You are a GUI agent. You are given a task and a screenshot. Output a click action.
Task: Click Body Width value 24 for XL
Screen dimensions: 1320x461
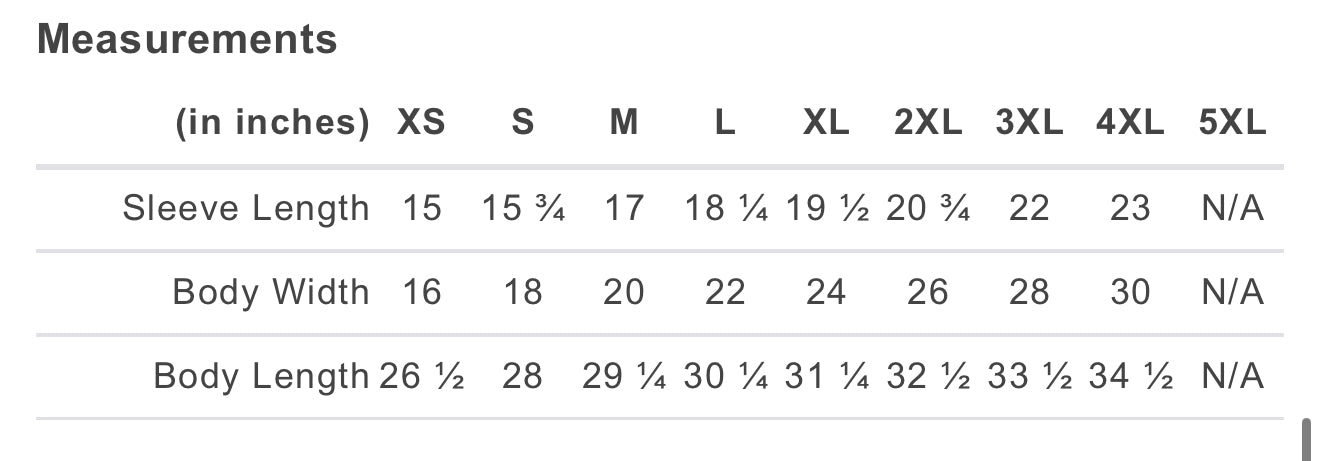click(826, 292)
